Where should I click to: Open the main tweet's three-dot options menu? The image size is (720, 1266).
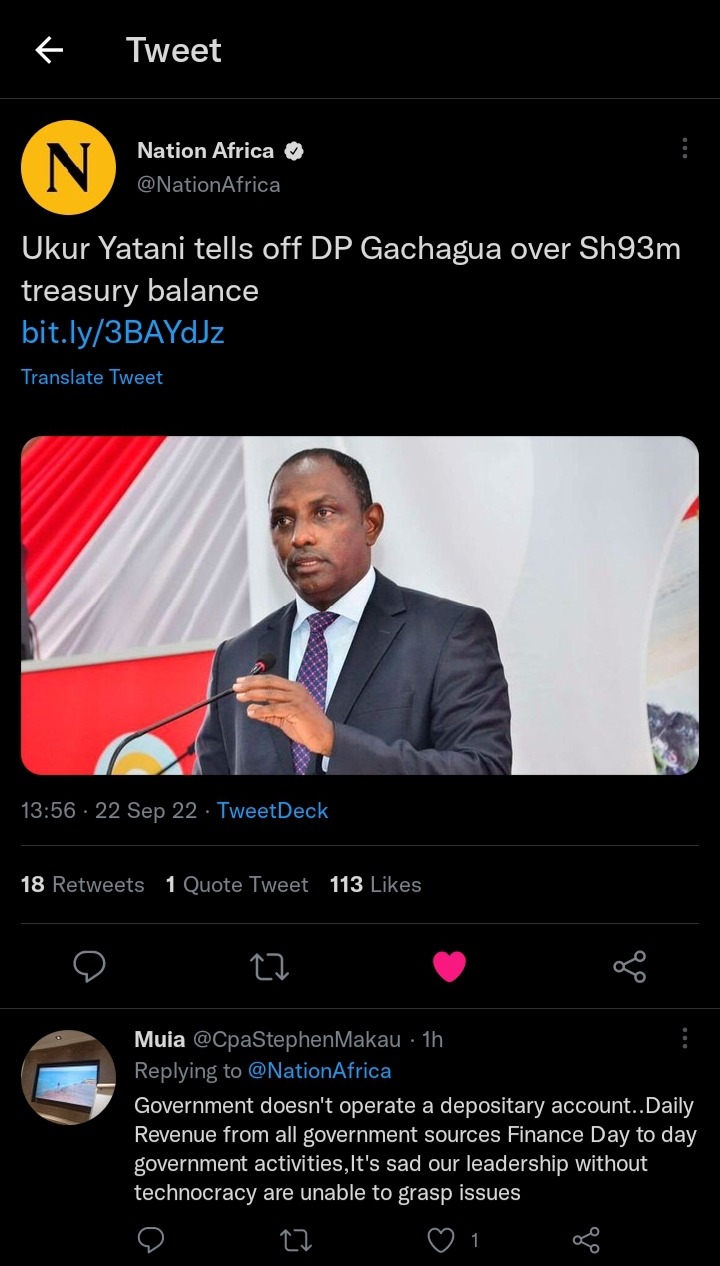coord(684,148)
